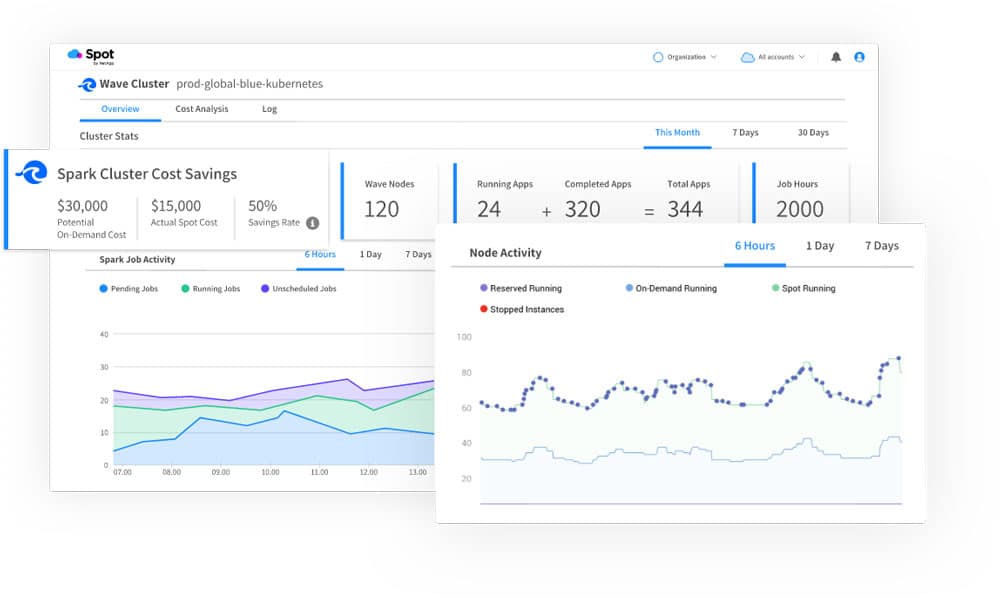Toggle the Stopped Instances legend swatch

pyautogui.click(x=483, y=309)
